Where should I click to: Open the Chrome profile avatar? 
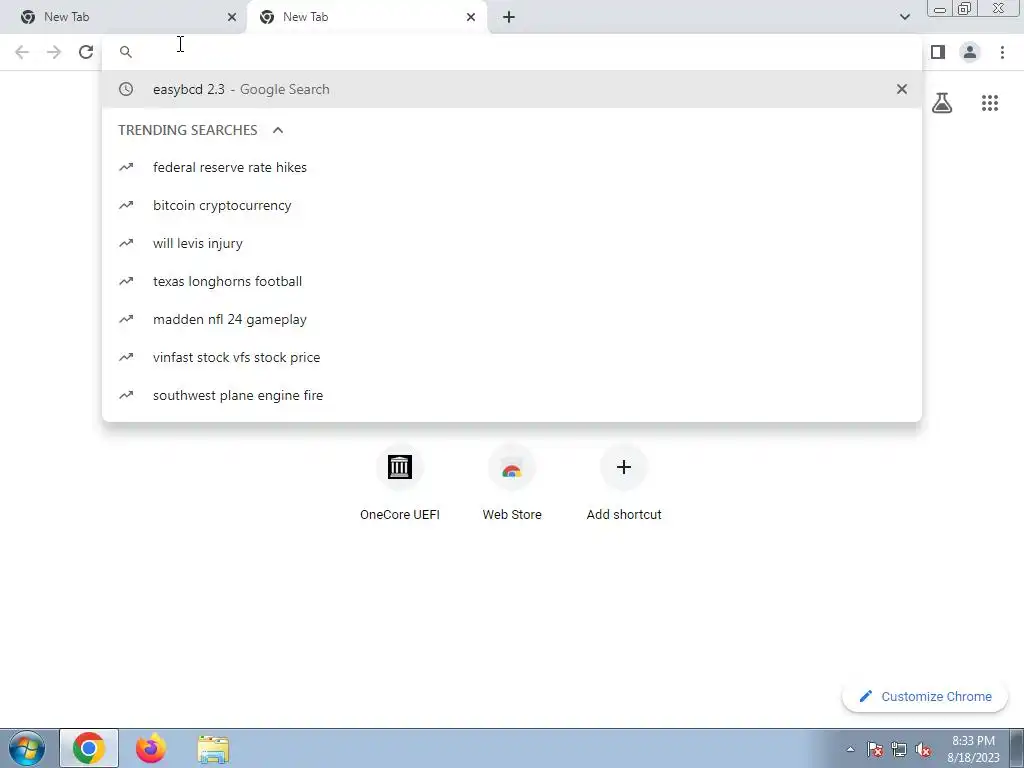point(970,52)
